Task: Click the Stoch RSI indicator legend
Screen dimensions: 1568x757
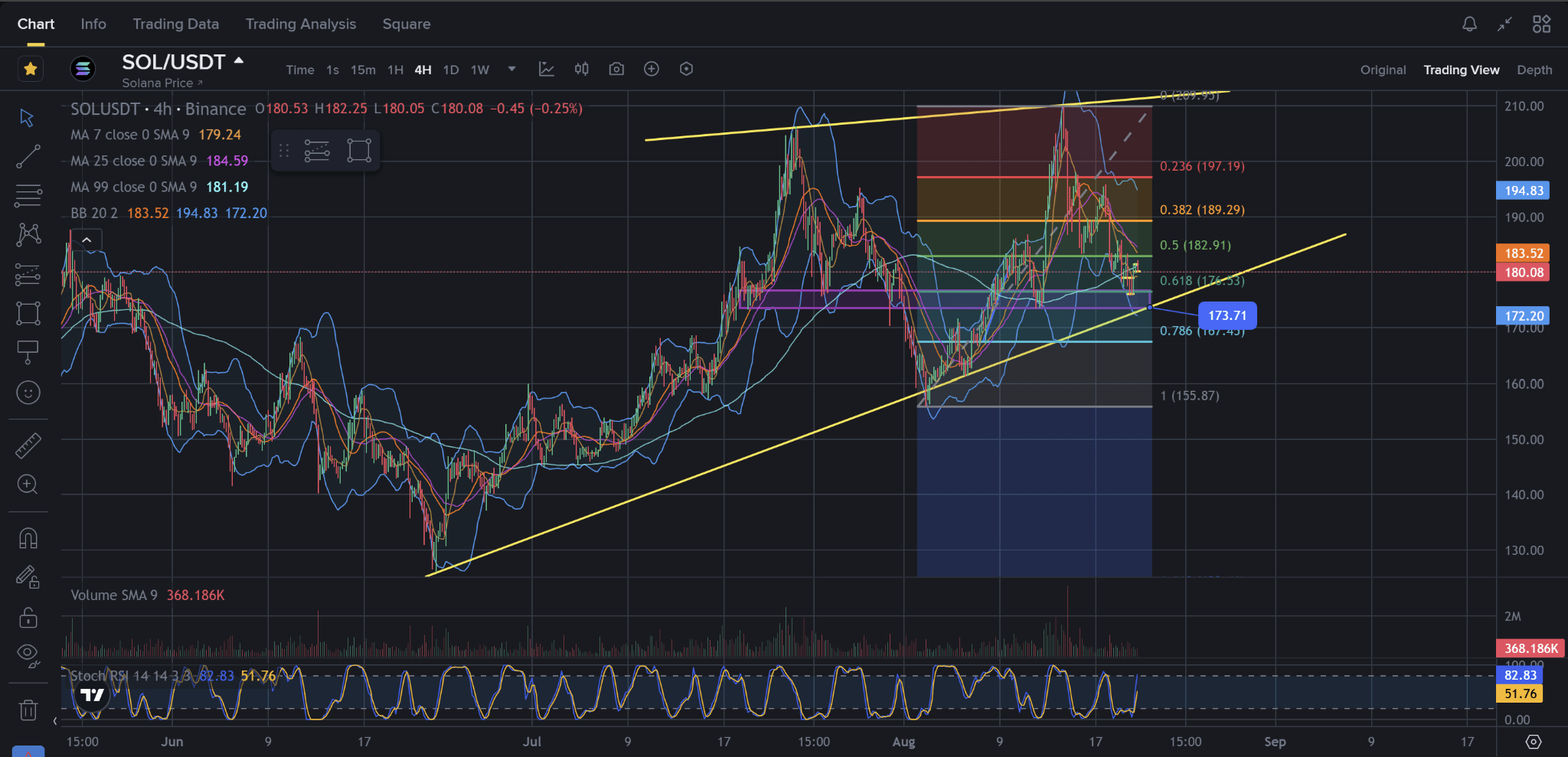Action: 173,676
